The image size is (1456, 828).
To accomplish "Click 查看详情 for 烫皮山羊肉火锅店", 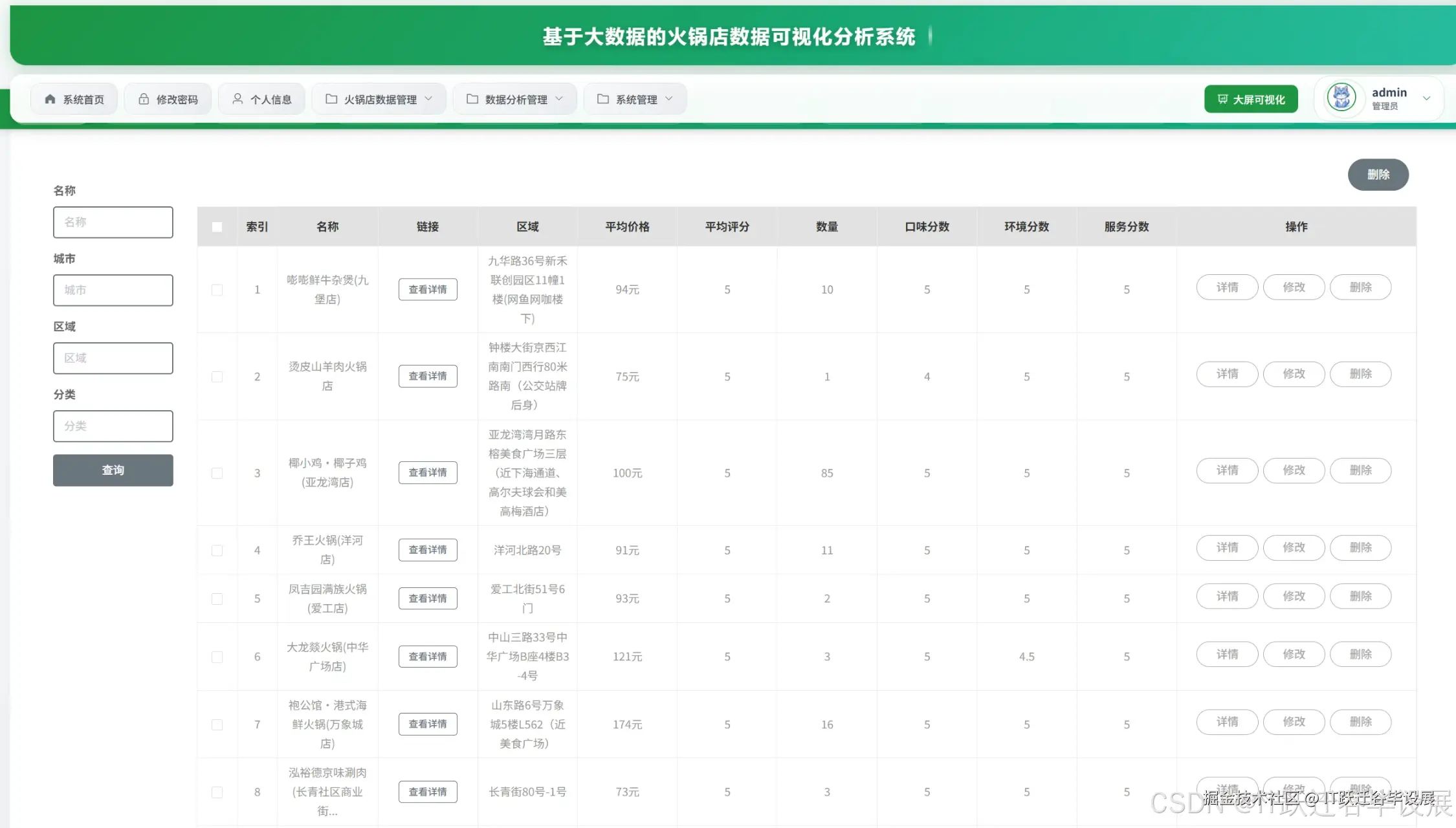I will click(x=428, y=376).
